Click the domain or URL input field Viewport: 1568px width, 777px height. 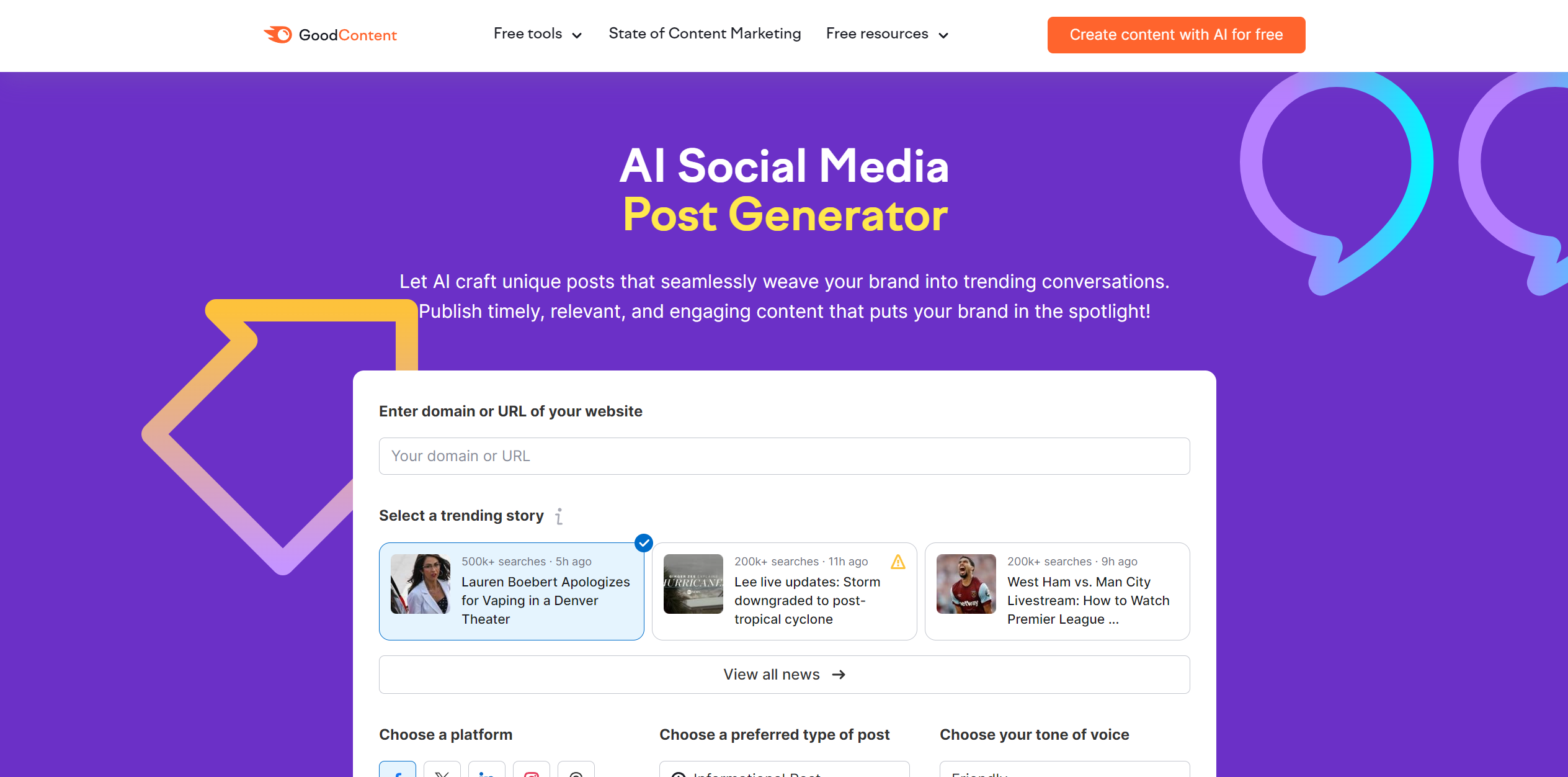pyautogui.click(x=784, y=456)
